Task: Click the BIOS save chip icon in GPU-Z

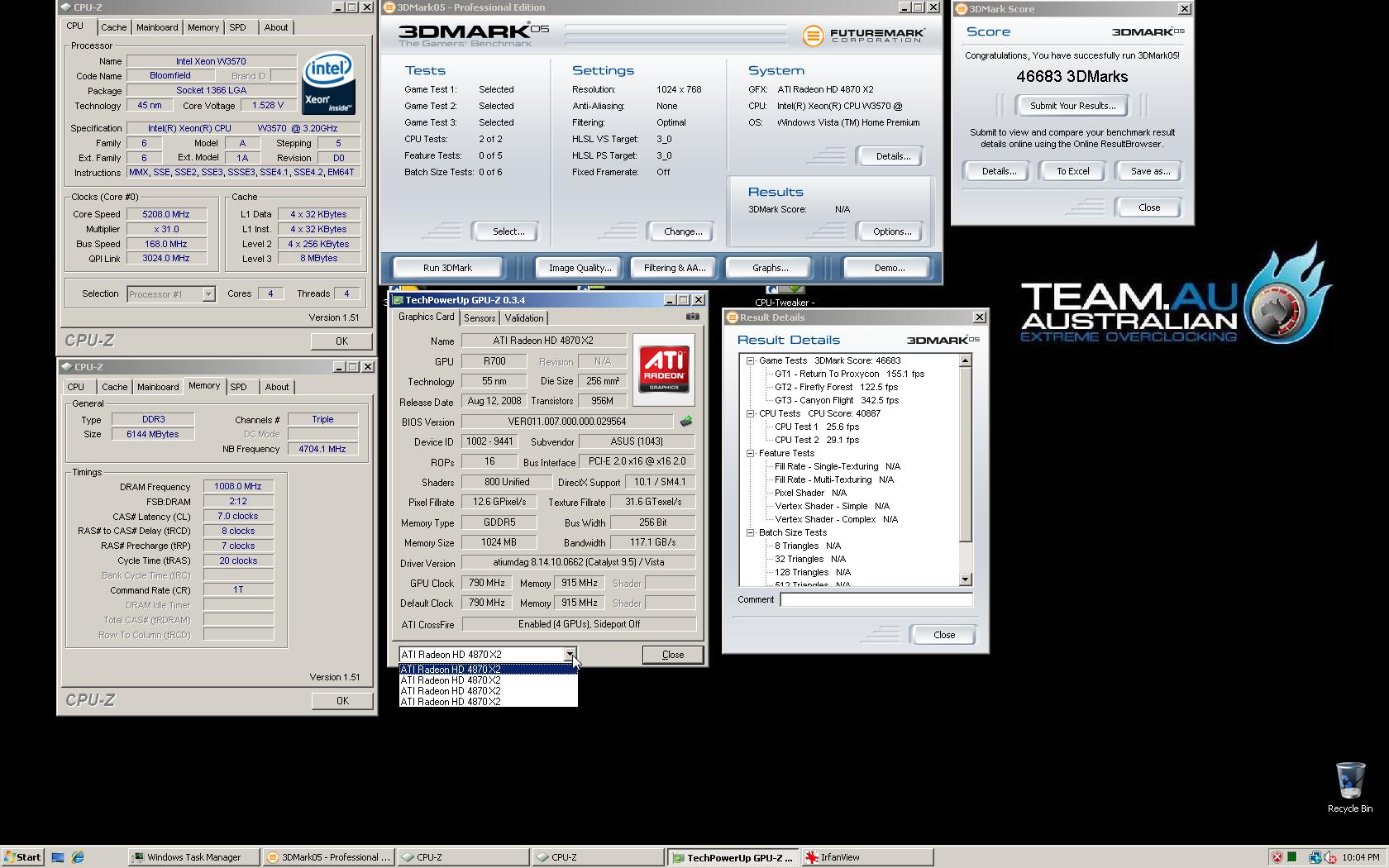Action: coord(686,422)
